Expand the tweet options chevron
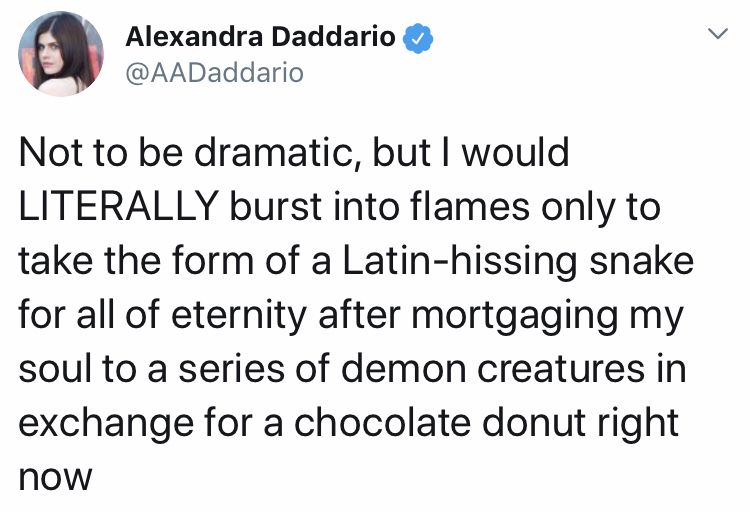 pyautogui.click(x=717, y=33)
